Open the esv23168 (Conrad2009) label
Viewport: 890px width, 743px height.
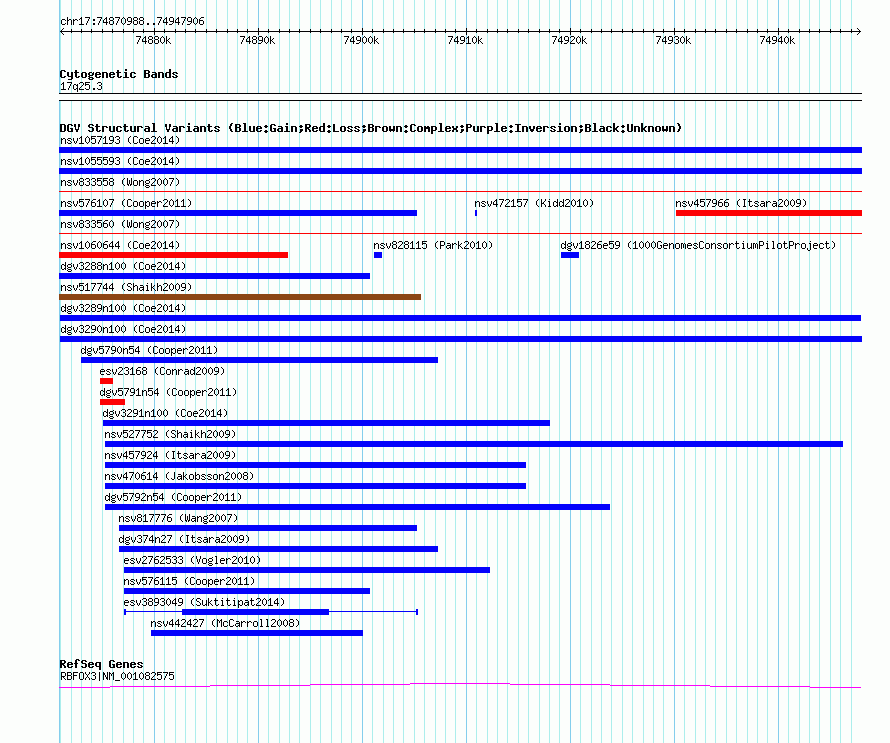click(162, 371)
